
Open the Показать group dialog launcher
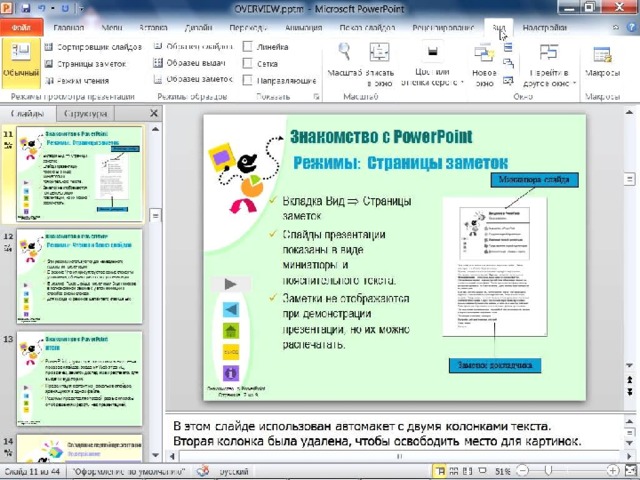pos(317,97)
